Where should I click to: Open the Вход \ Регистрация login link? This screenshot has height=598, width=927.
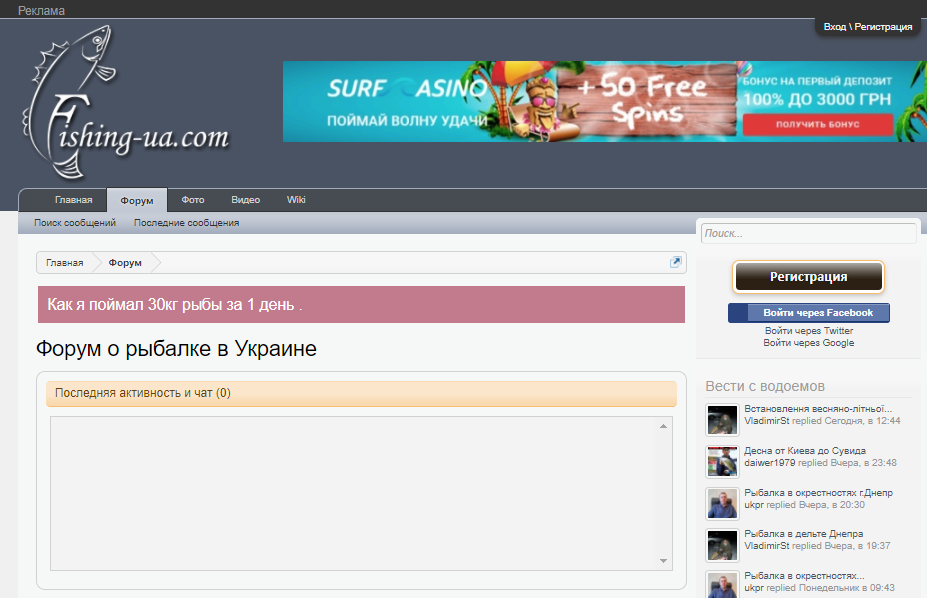click(867, 27)
